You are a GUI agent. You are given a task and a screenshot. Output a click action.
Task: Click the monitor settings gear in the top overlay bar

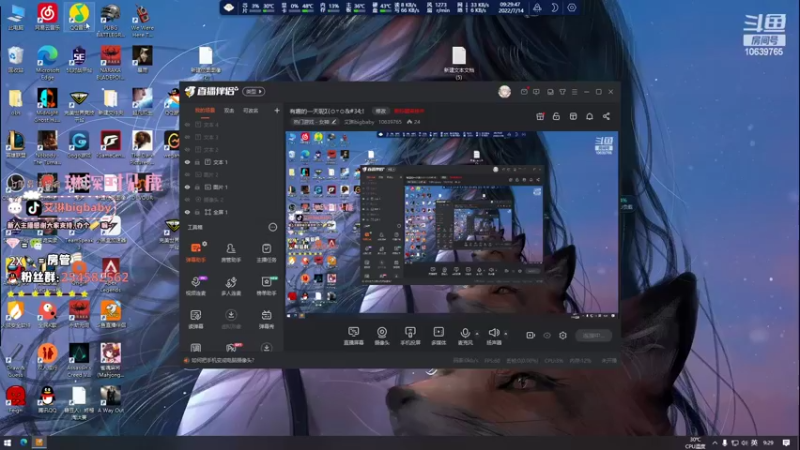(572, 8)
